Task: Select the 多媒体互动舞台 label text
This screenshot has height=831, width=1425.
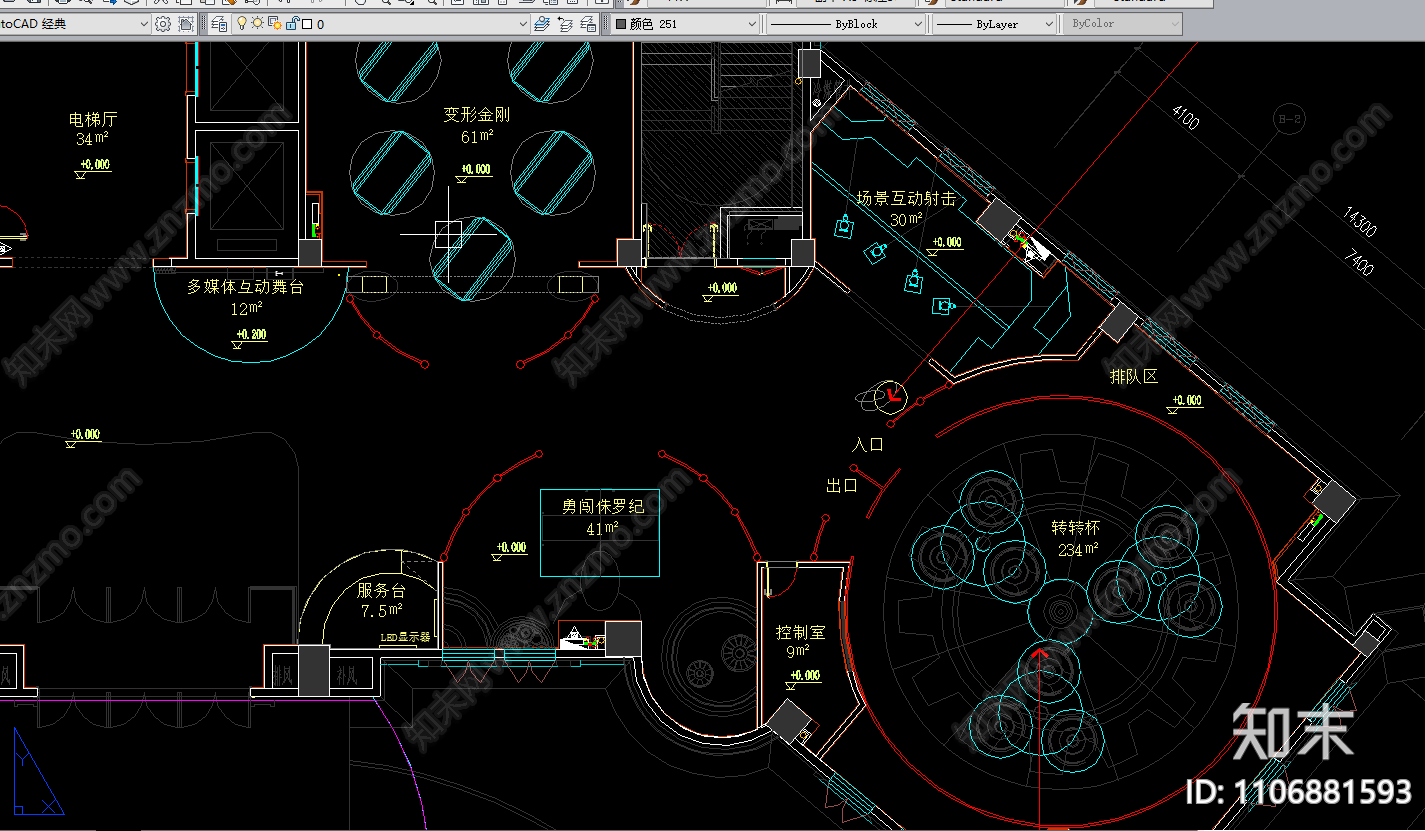Action: [245, 287]
